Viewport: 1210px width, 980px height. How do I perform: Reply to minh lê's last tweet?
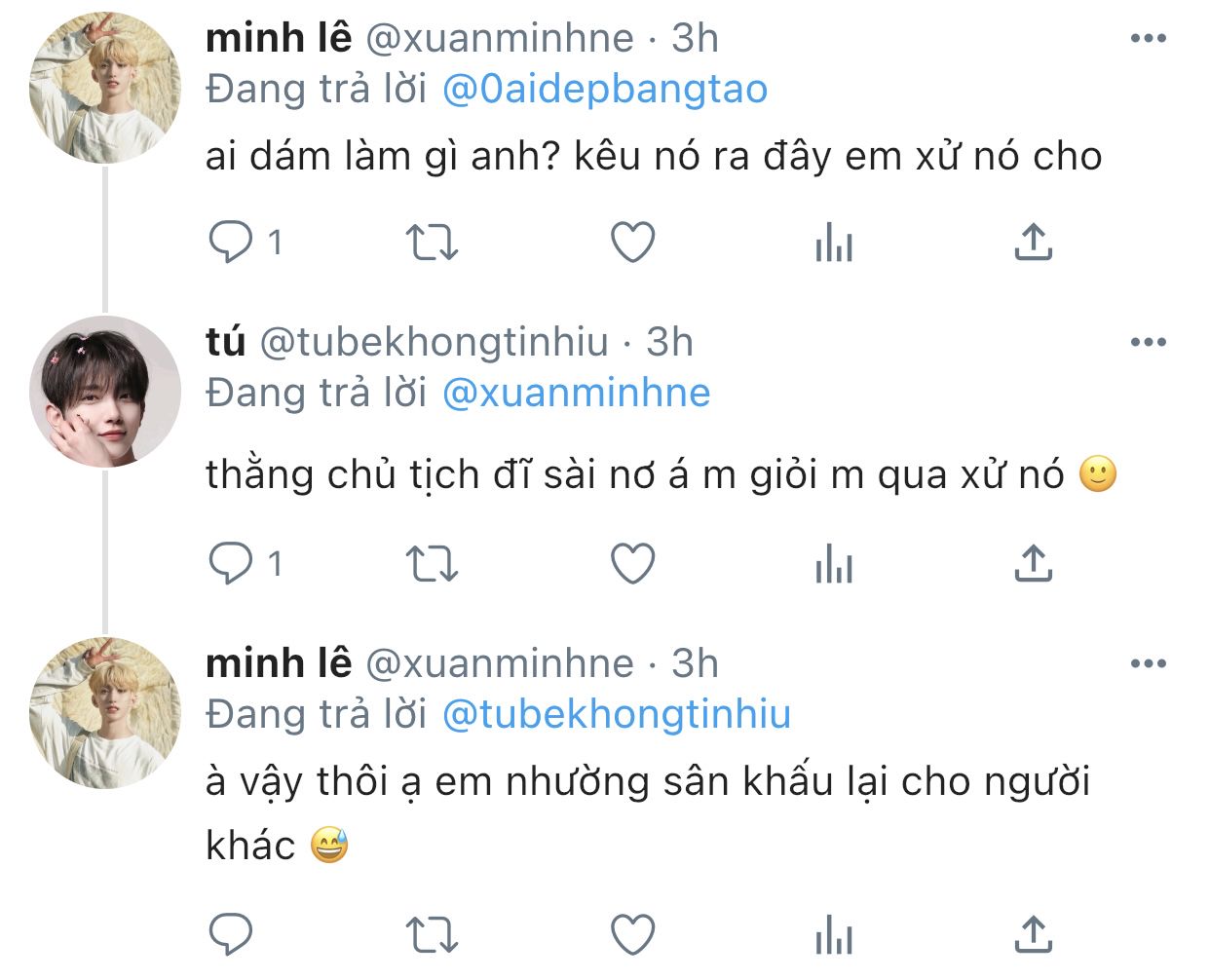pyautogui.click(x=232, y=935)
